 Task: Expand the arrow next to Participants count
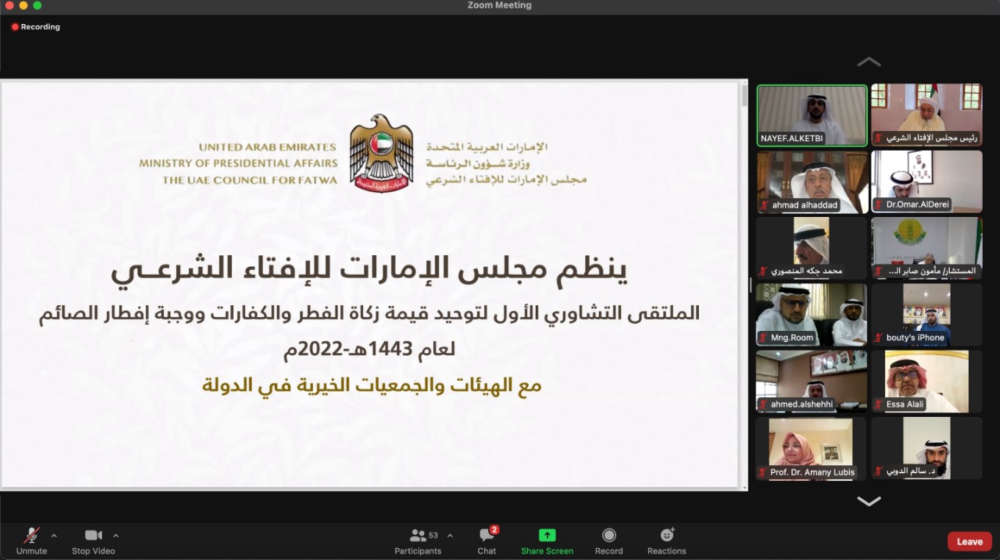point(450,536)
